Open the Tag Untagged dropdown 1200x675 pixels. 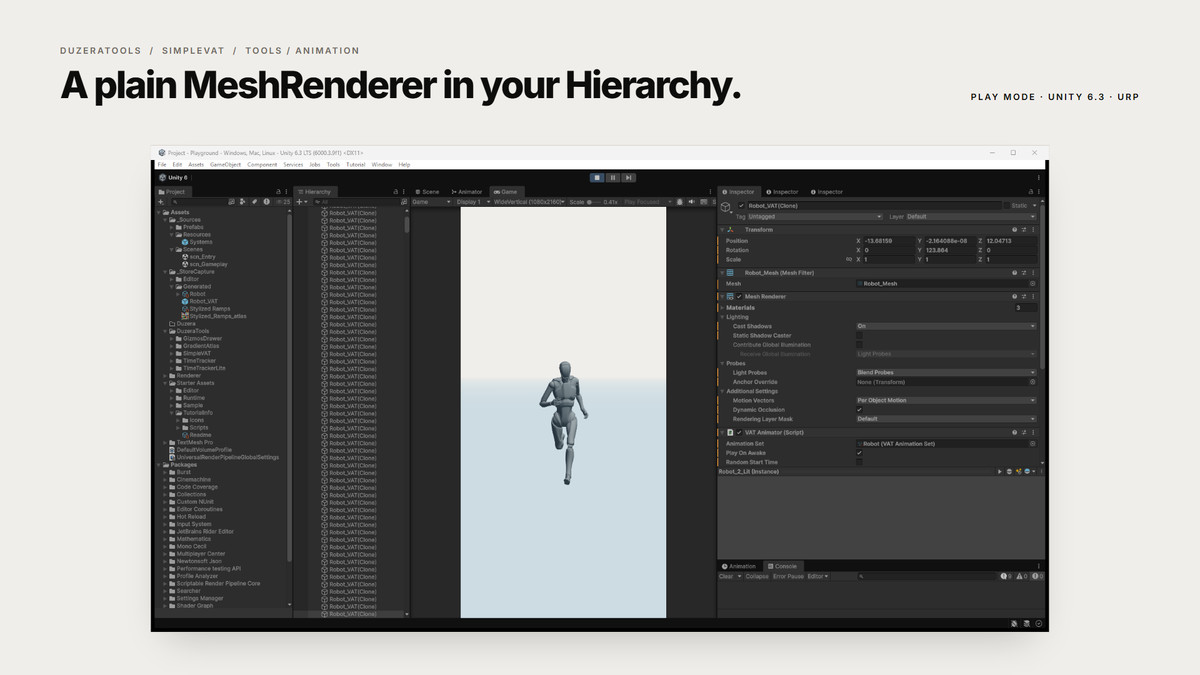[x=816, y=216]
